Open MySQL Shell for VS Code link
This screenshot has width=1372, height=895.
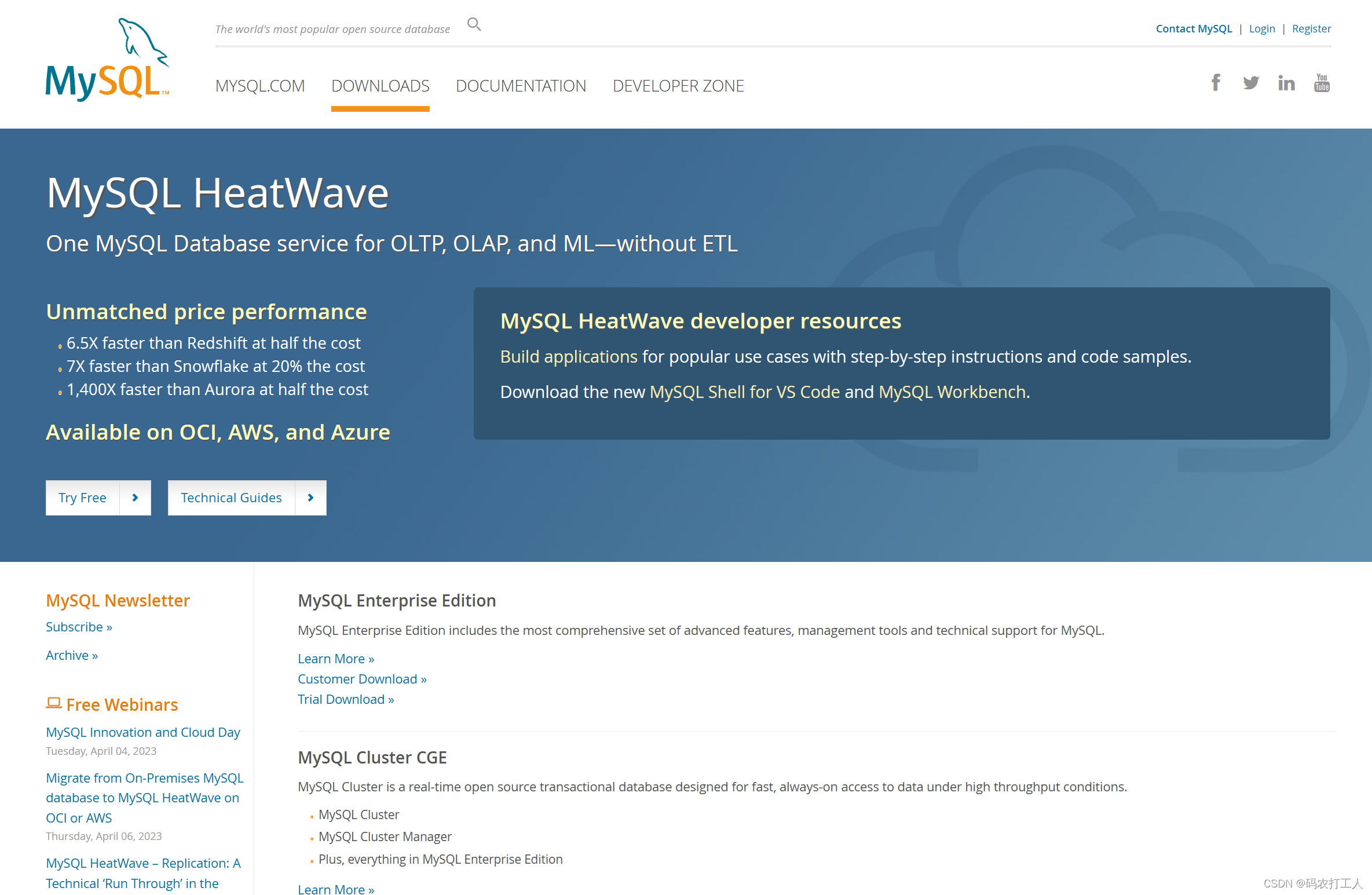click(745, 392)
